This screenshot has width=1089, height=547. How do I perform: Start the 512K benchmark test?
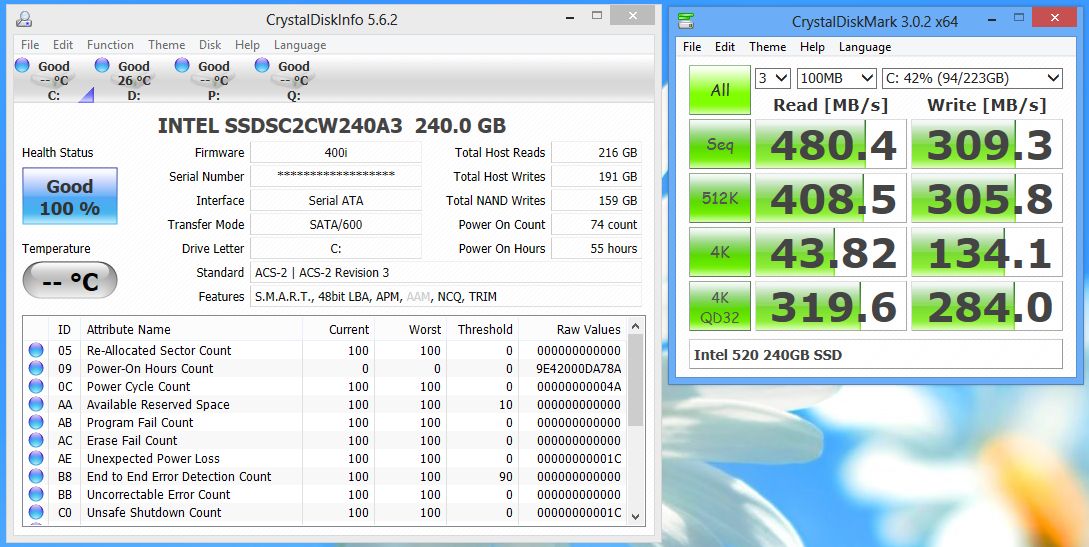(x=720, y=198)
